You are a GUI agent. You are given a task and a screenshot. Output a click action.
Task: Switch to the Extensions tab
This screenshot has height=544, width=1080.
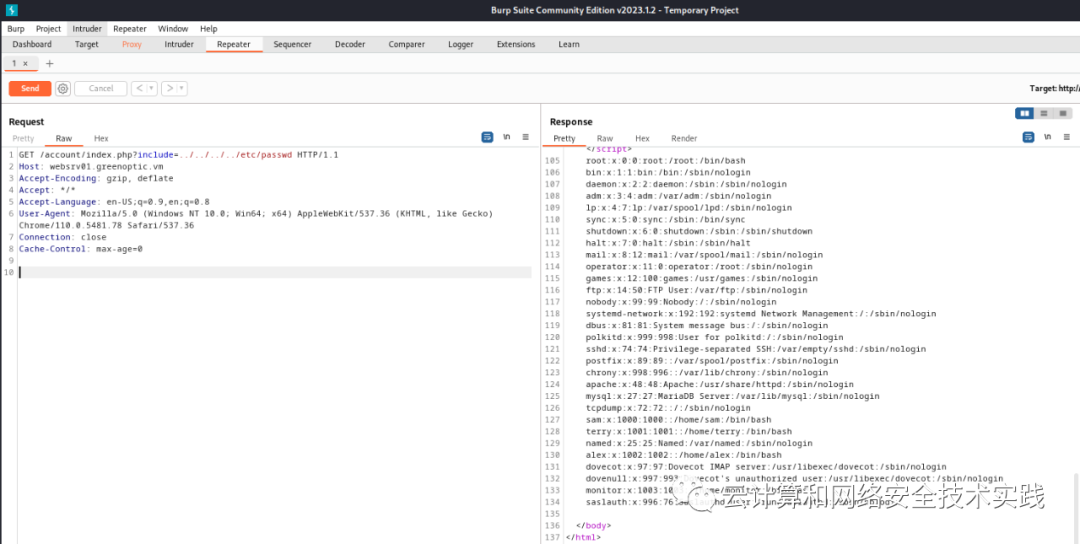(516, 44)
